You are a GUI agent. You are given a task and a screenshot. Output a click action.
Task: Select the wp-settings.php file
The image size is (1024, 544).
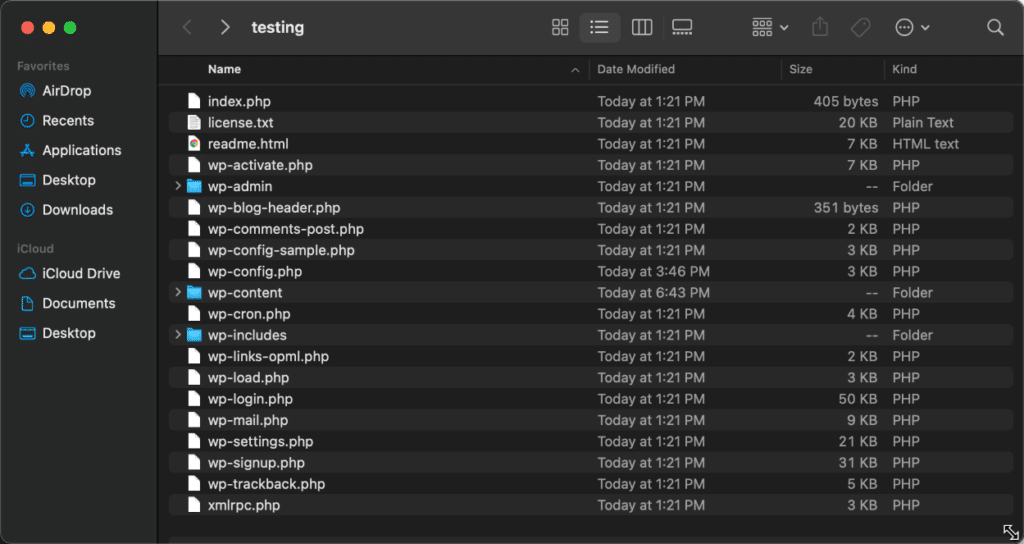(x=261, y=441)
